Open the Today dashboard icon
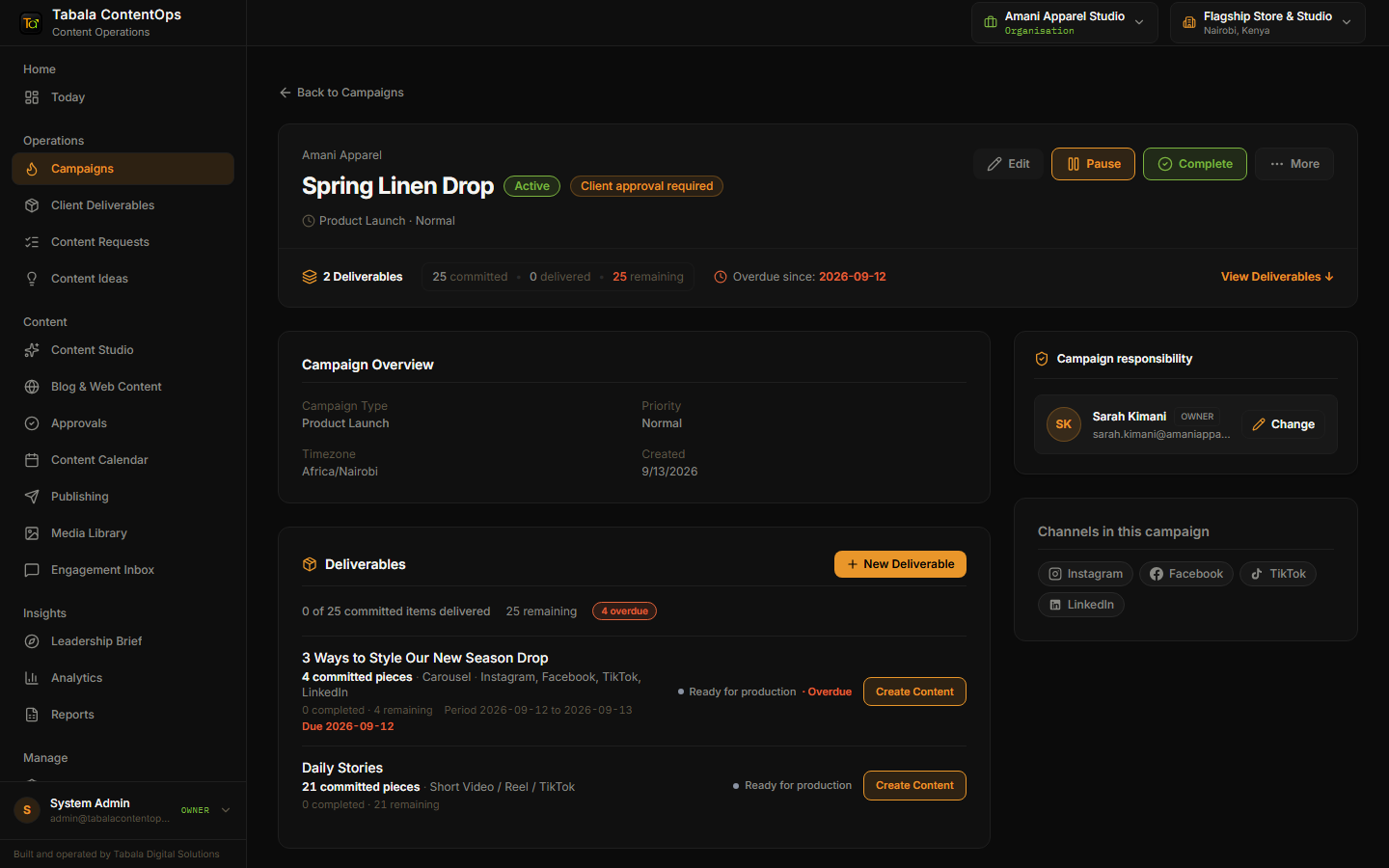This screenshot has width=1389, height=868. (x=32, y=97)
